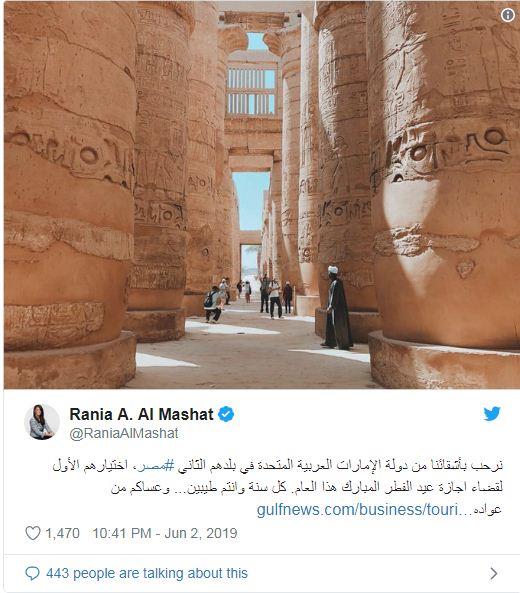The width and height of the screenshot is (520, 593).
Task: Open "443 people are talking about this"
Action: (147, 573)
